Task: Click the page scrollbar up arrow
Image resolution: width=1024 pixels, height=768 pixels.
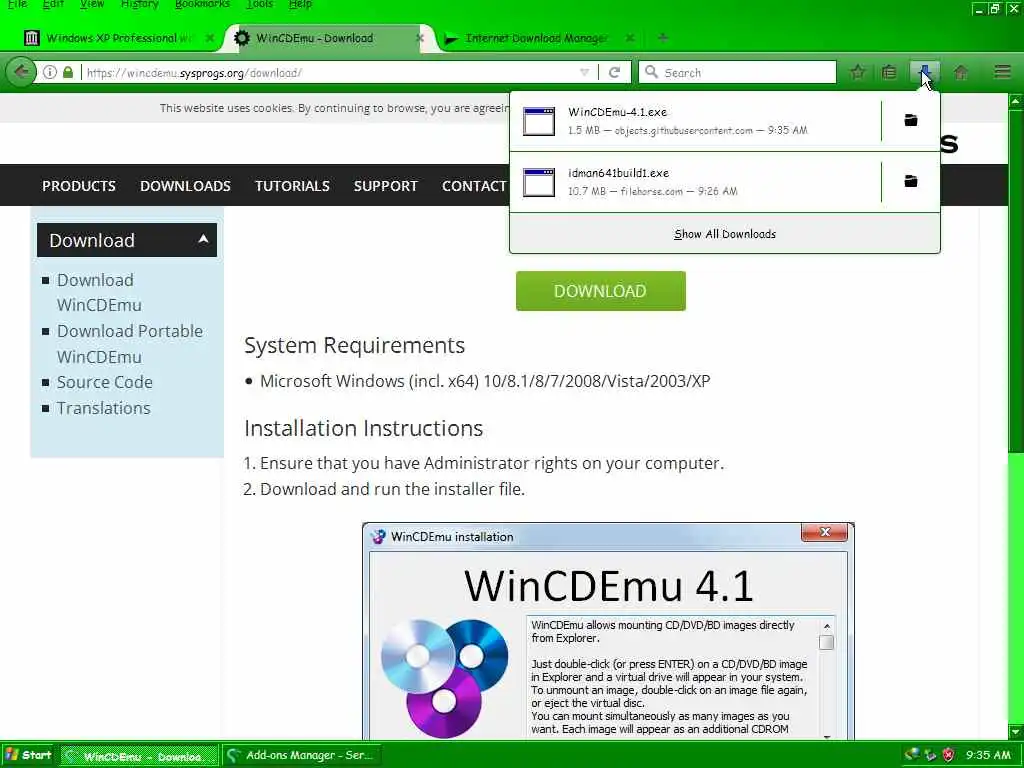Action: click(1016, 101)
